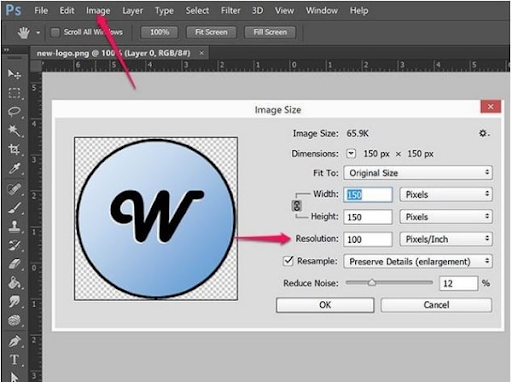Select the Crop tool
This screenshot has height=382, width=512.
point(14,149)
